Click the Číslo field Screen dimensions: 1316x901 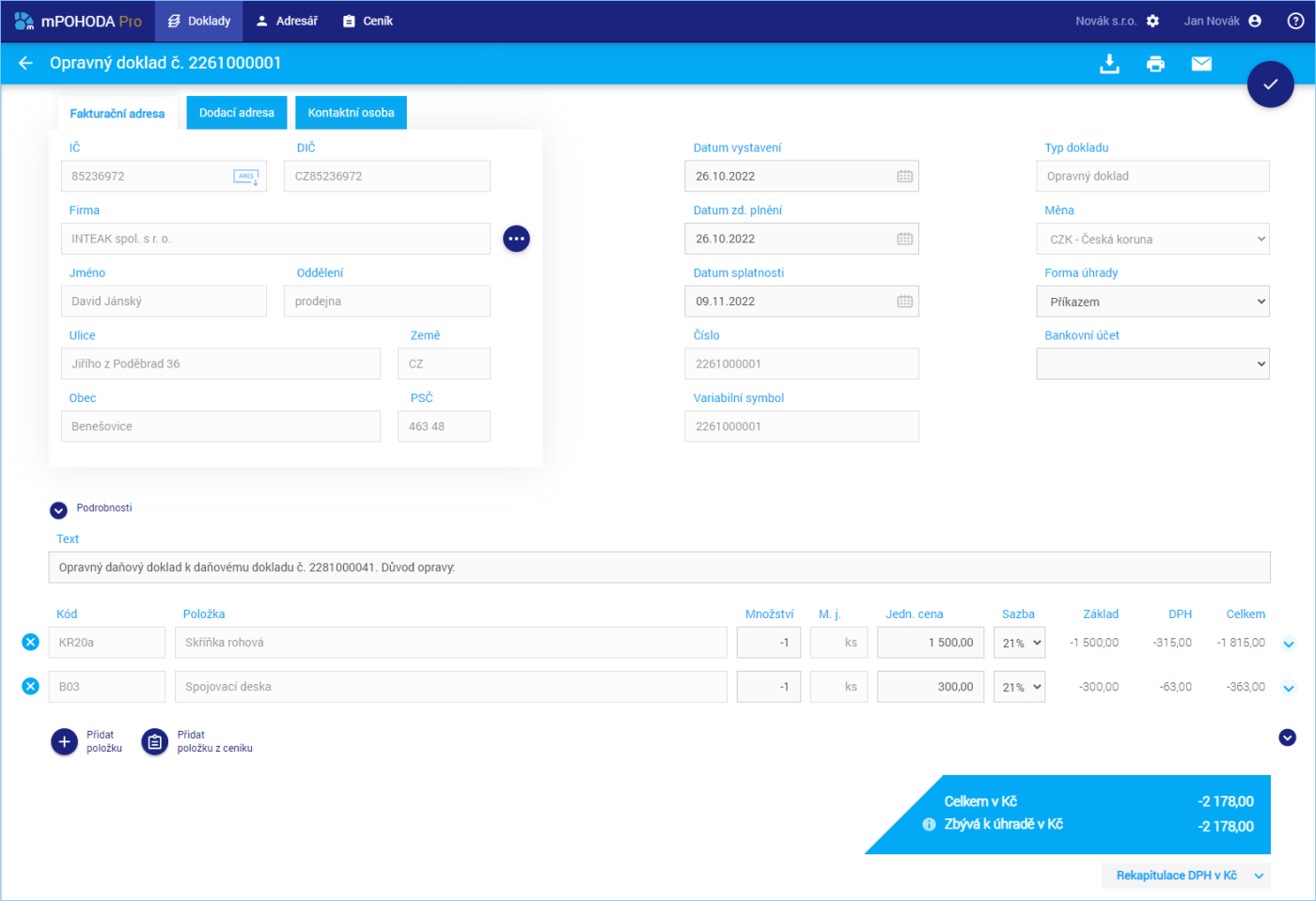(802, 364)
